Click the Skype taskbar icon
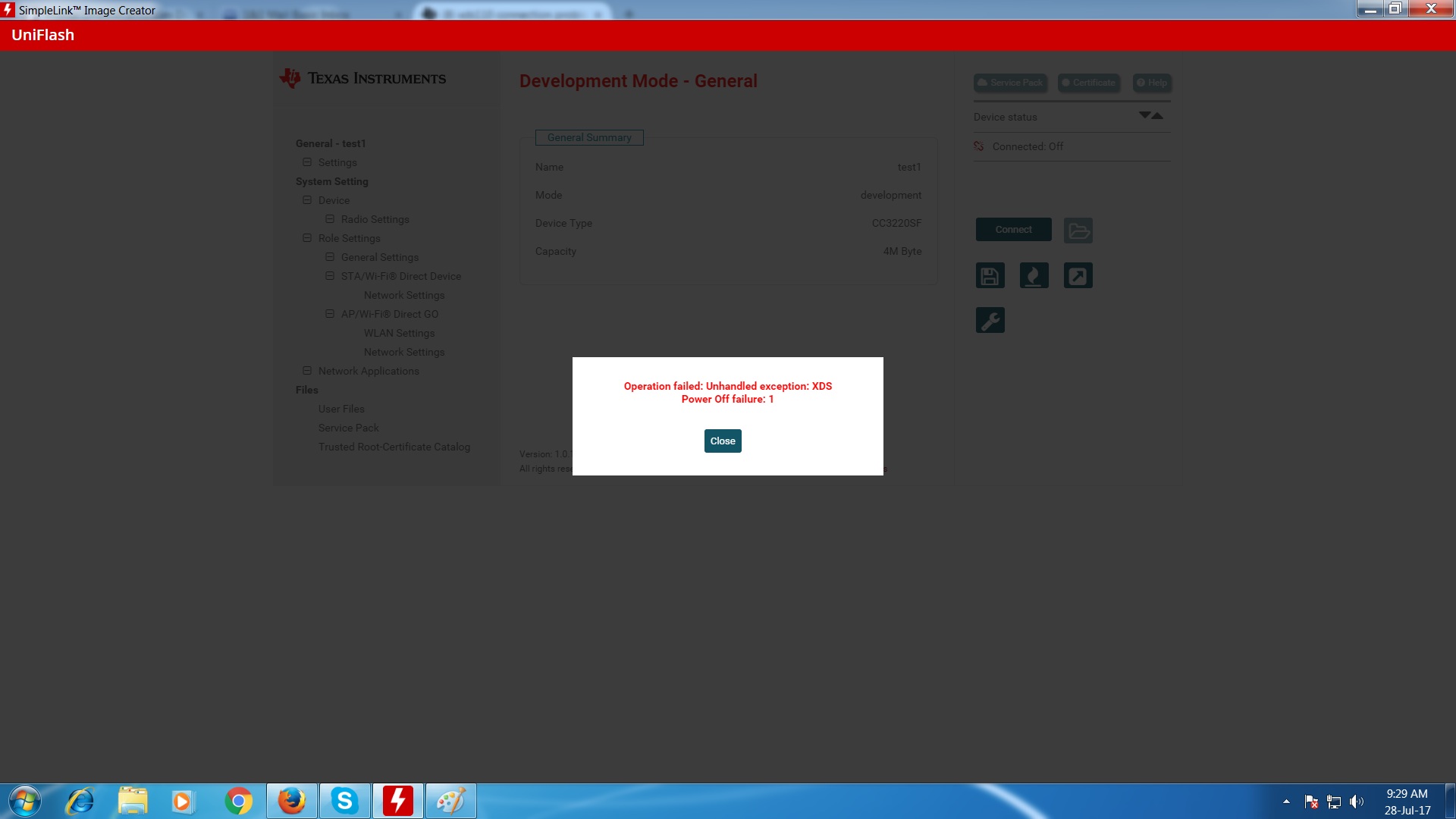This screenshot has width=1456, height=819. 344,801
